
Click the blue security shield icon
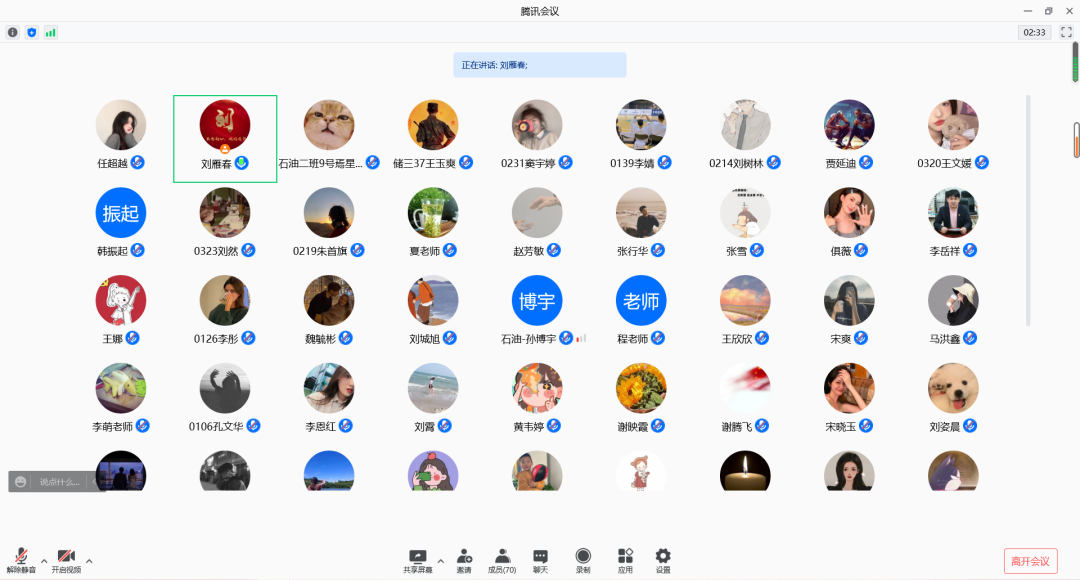pos(31,32)
